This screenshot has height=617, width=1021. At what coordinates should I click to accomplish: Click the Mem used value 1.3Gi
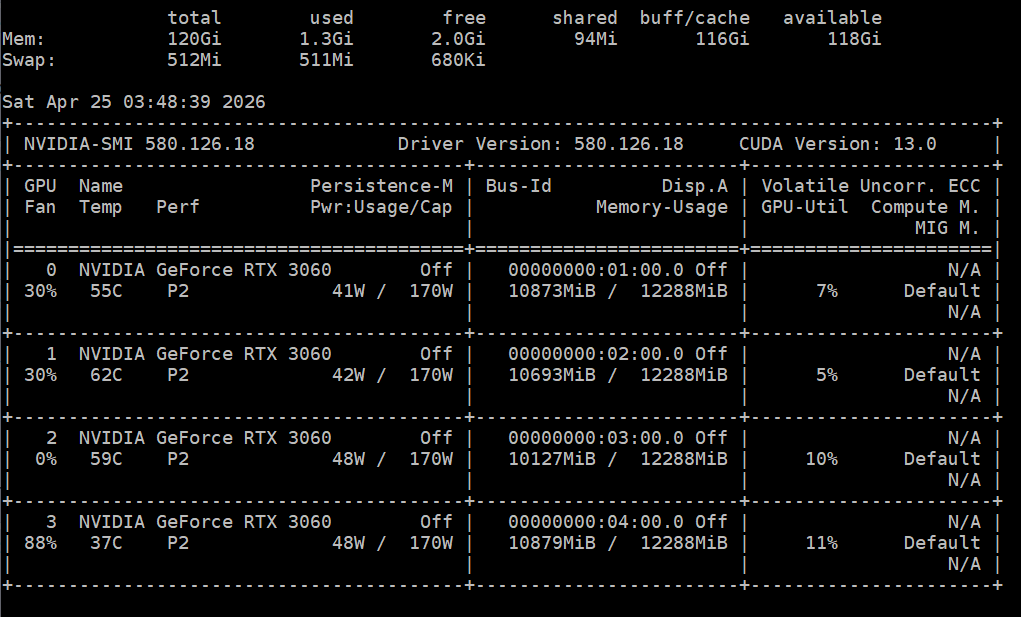[326, 39]
